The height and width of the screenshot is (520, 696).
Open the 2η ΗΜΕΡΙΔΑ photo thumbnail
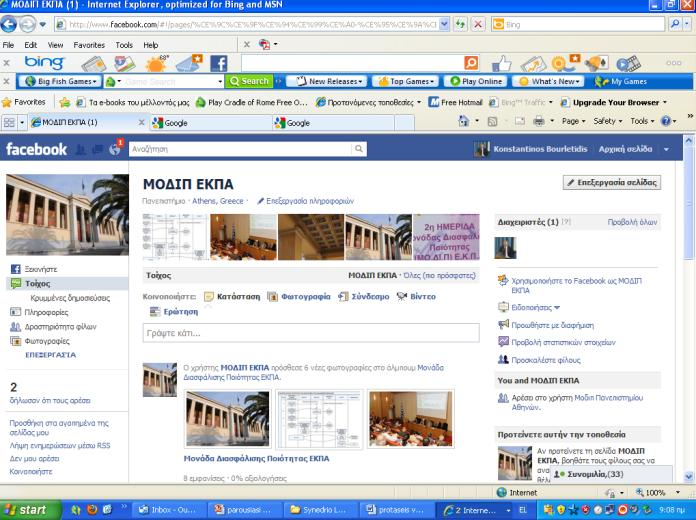coord(446,237)
